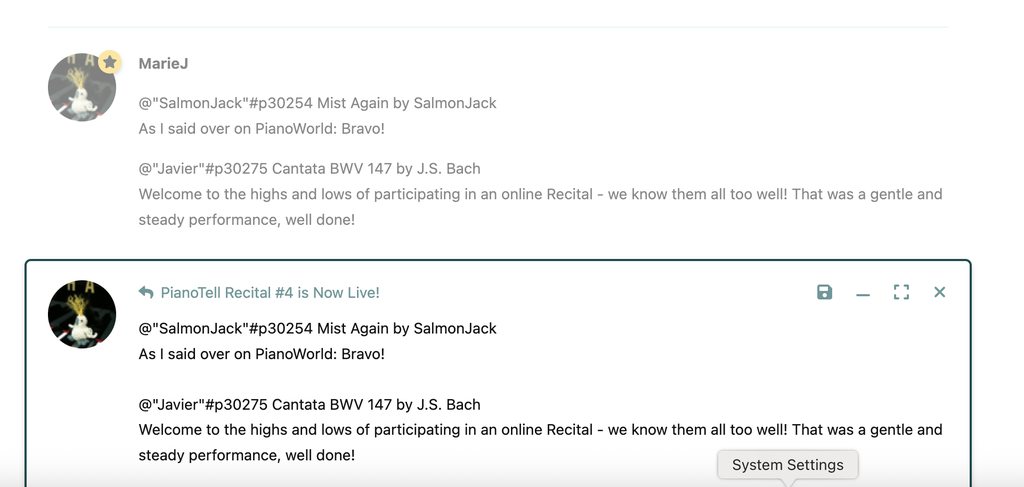Click the posted @"Javier"#p30275 Cantata BWV 147 text

coord(309,168)
